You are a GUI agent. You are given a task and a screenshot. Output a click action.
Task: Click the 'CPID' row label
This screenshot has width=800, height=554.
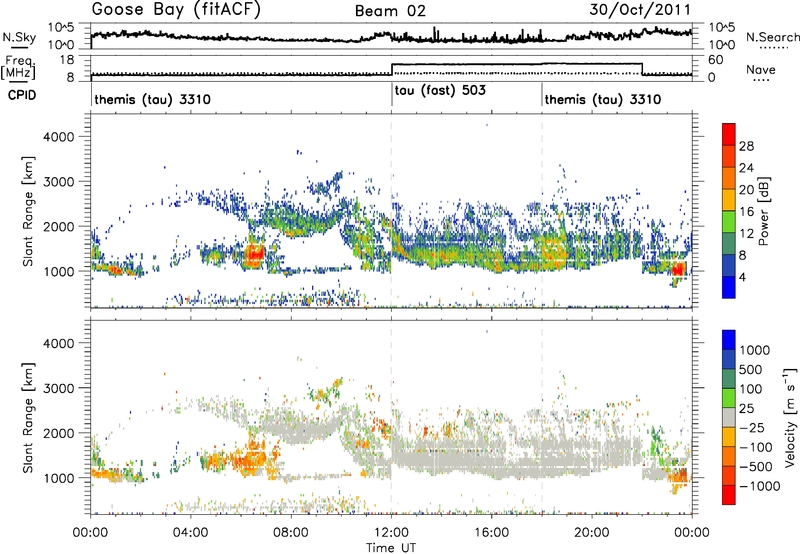(x=22, y=95)
